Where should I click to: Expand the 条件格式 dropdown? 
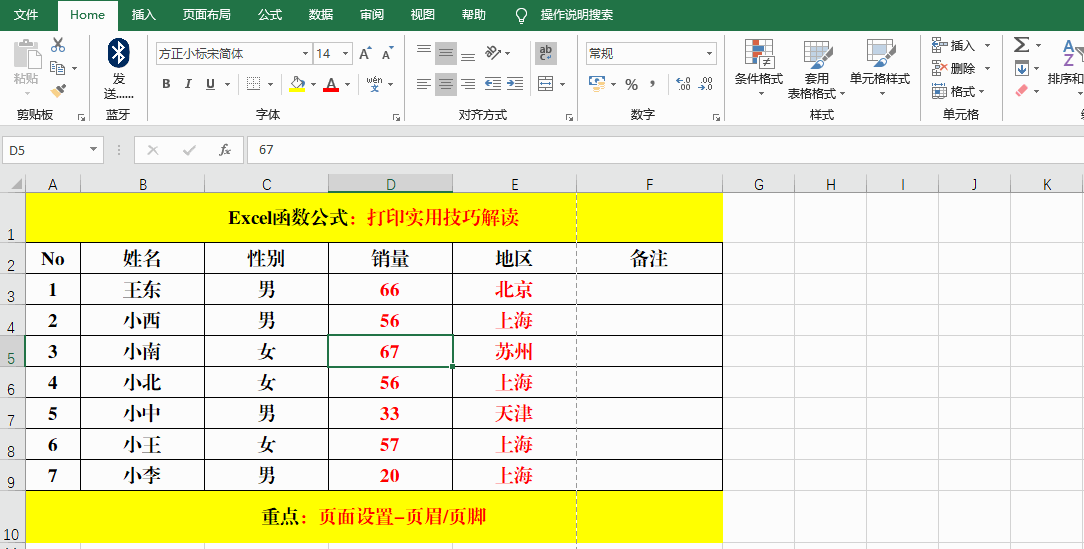761,93
